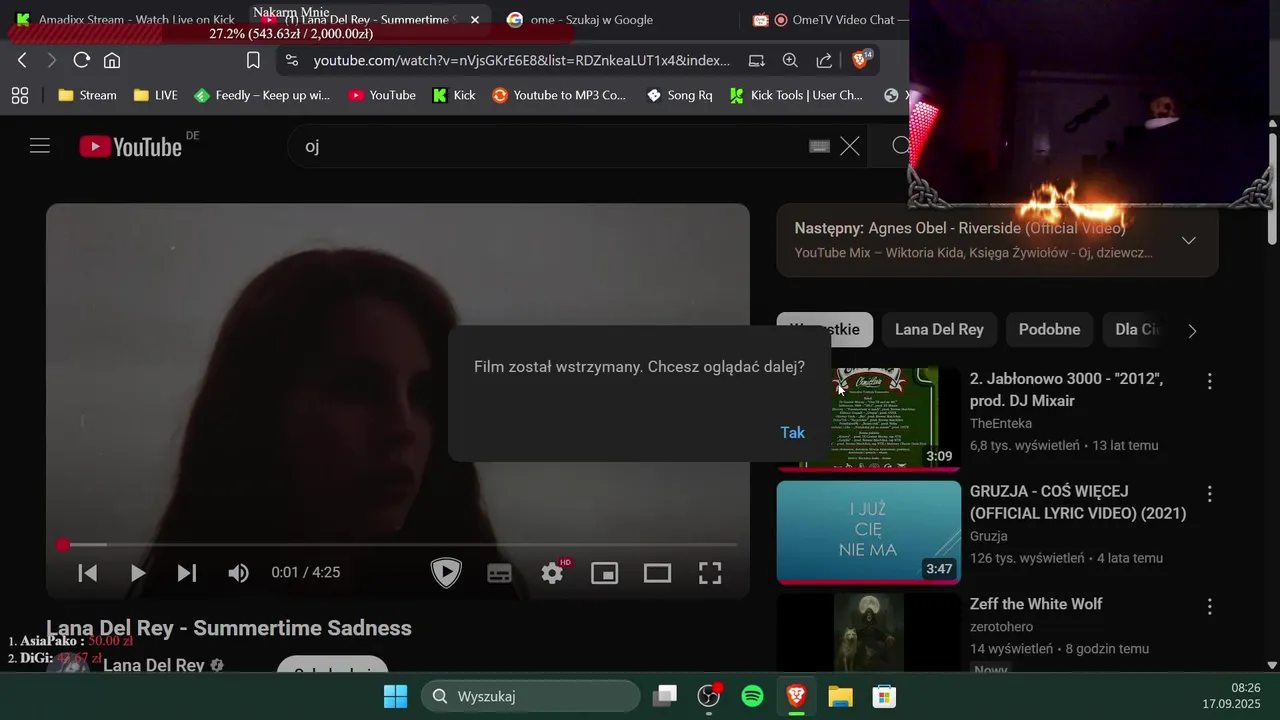Open Microsoft Store from the taskbar
Image resolution: width=1280 pixels, height=720 pixels.
click(x=883, y=696)
